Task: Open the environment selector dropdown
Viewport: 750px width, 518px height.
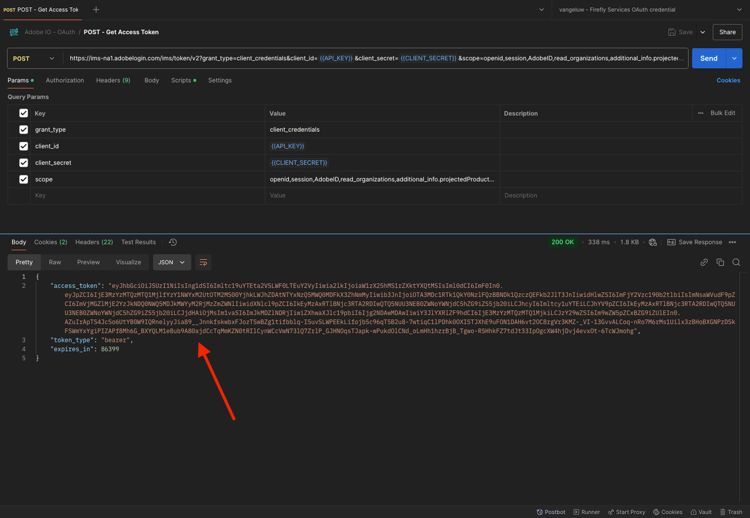Action: click(650, 10)
